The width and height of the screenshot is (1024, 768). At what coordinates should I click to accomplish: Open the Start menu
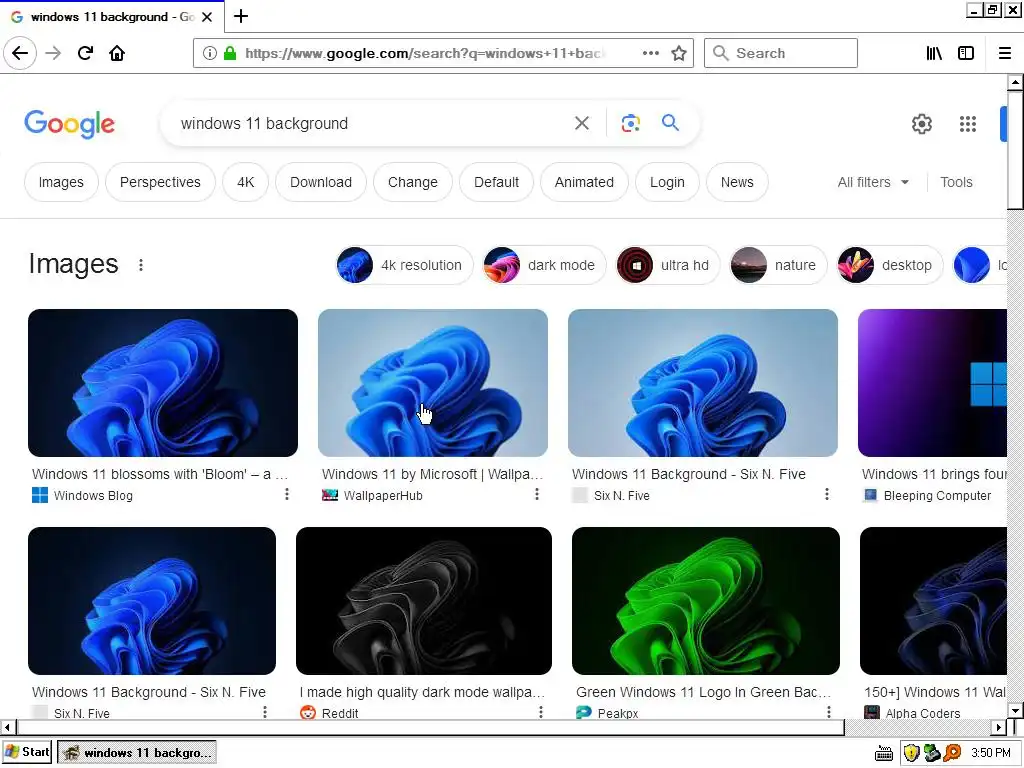pos(27,752)
